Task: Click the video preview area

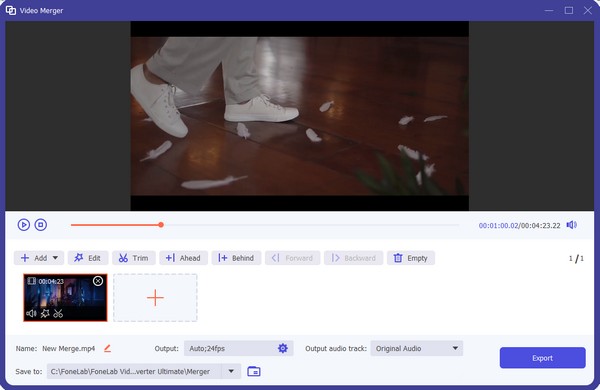Action: pos(300,116)
